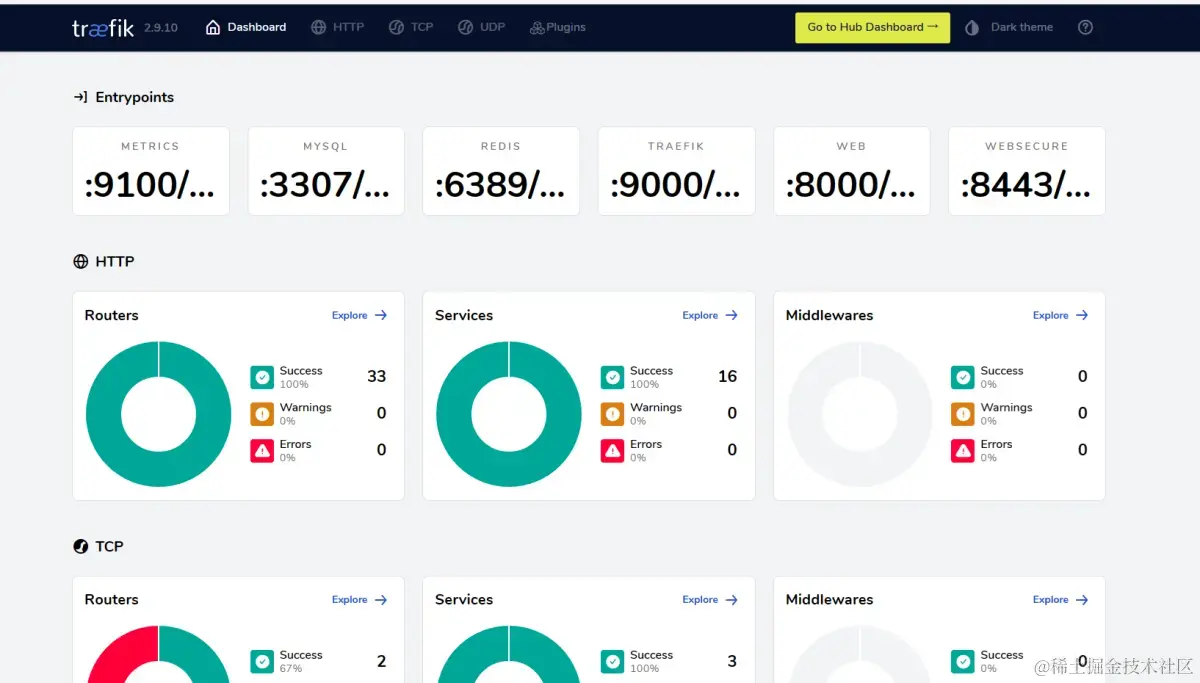
Task: Select the METRICS entrypoint card
Action: (151, 171)
